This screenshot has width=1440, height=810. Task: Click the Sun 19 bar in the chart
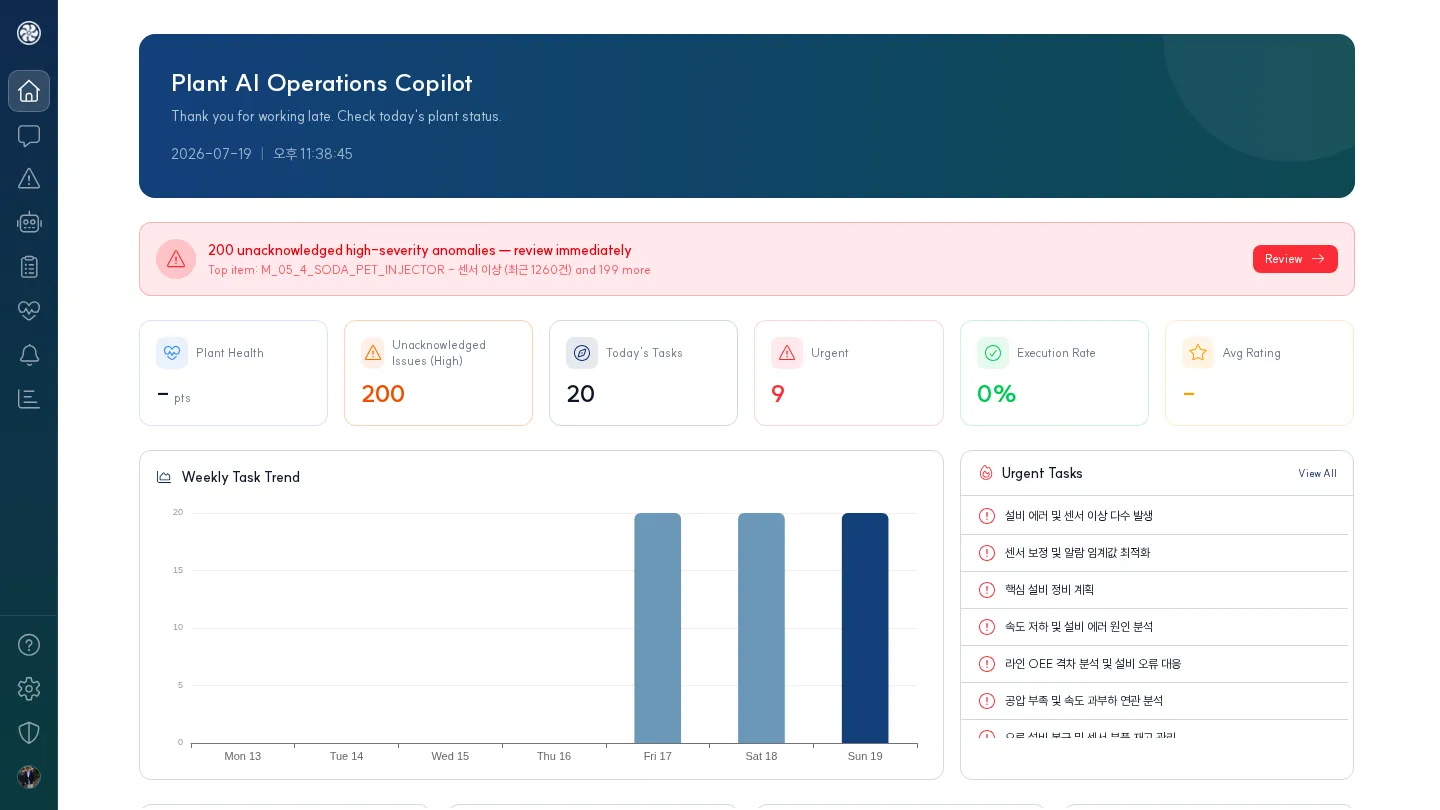click(x=865, y=628)
